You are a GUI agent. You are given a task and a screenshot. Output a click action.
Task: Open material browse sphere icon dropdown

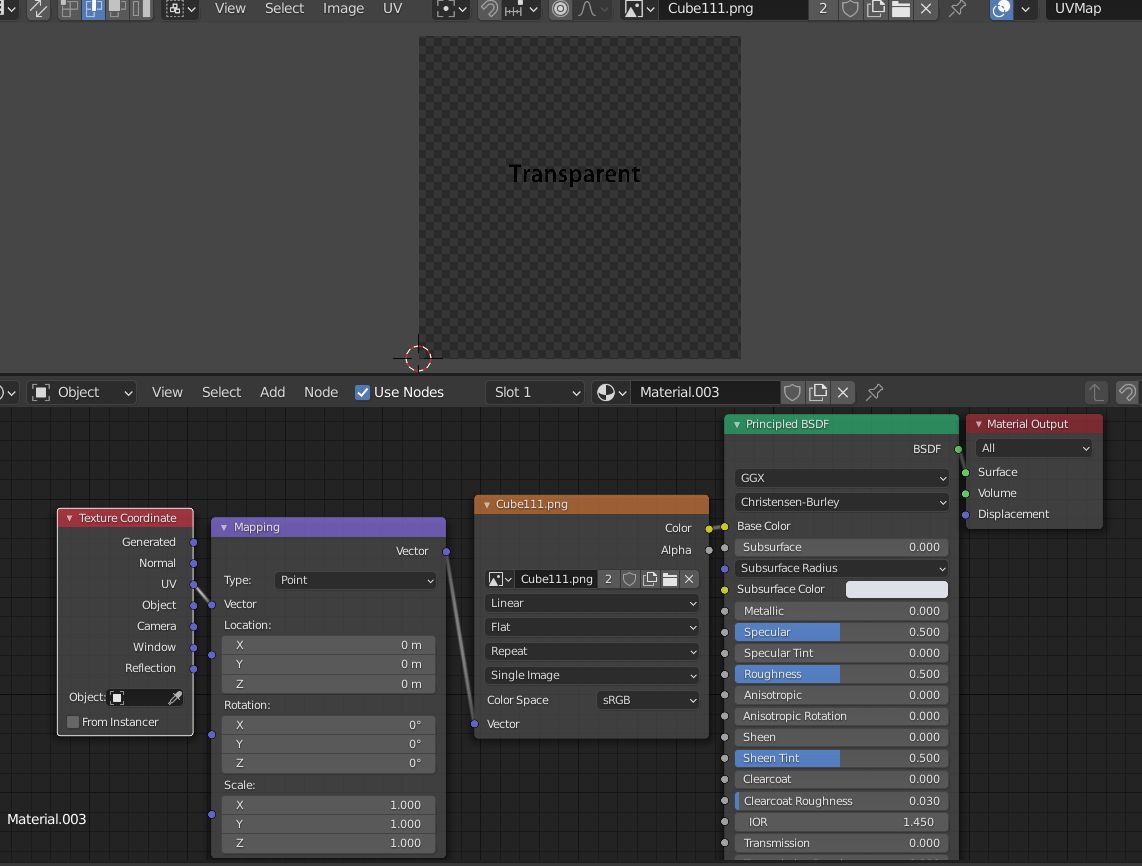(x=612, y=392)
